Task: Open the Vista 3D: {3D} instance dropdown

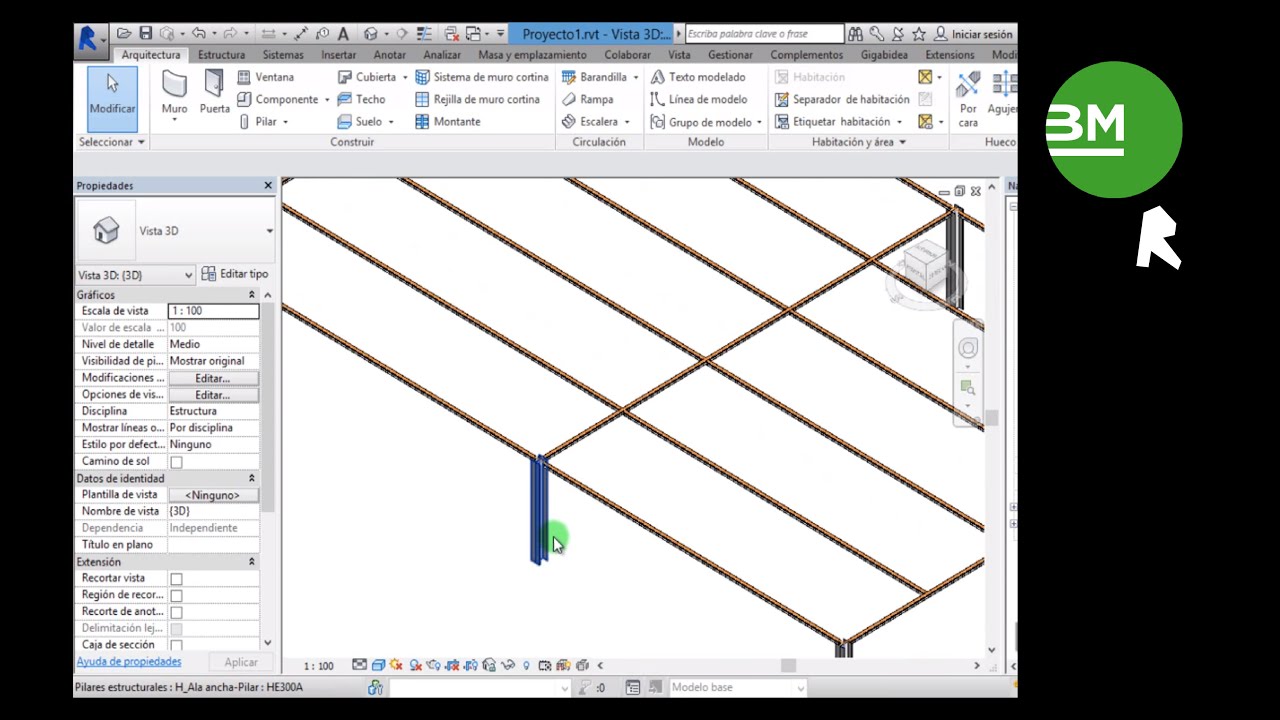Action: 135,275
